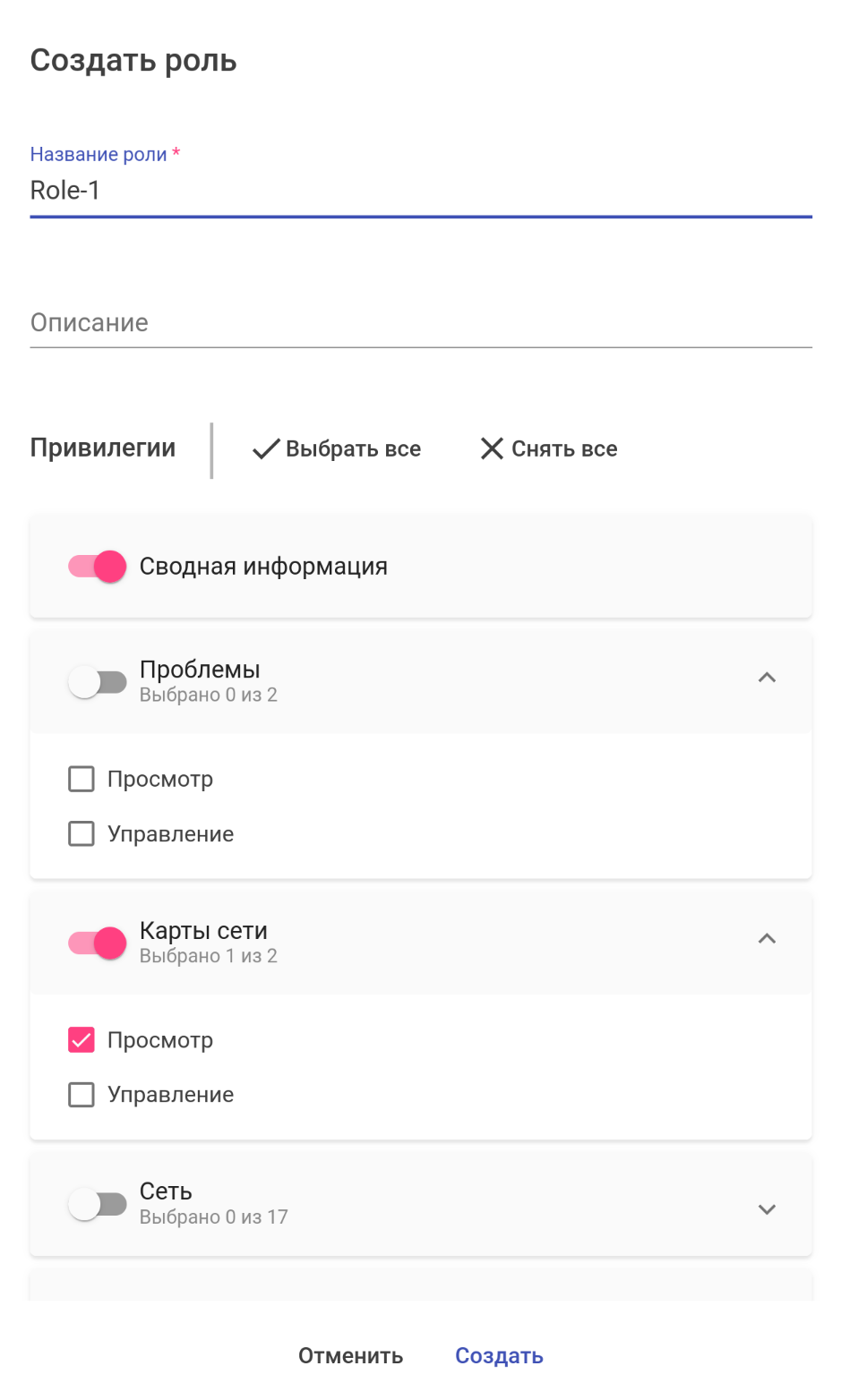Turn on the Сеть privilege switch
841x1400 pixels.
coord(98,1204)
